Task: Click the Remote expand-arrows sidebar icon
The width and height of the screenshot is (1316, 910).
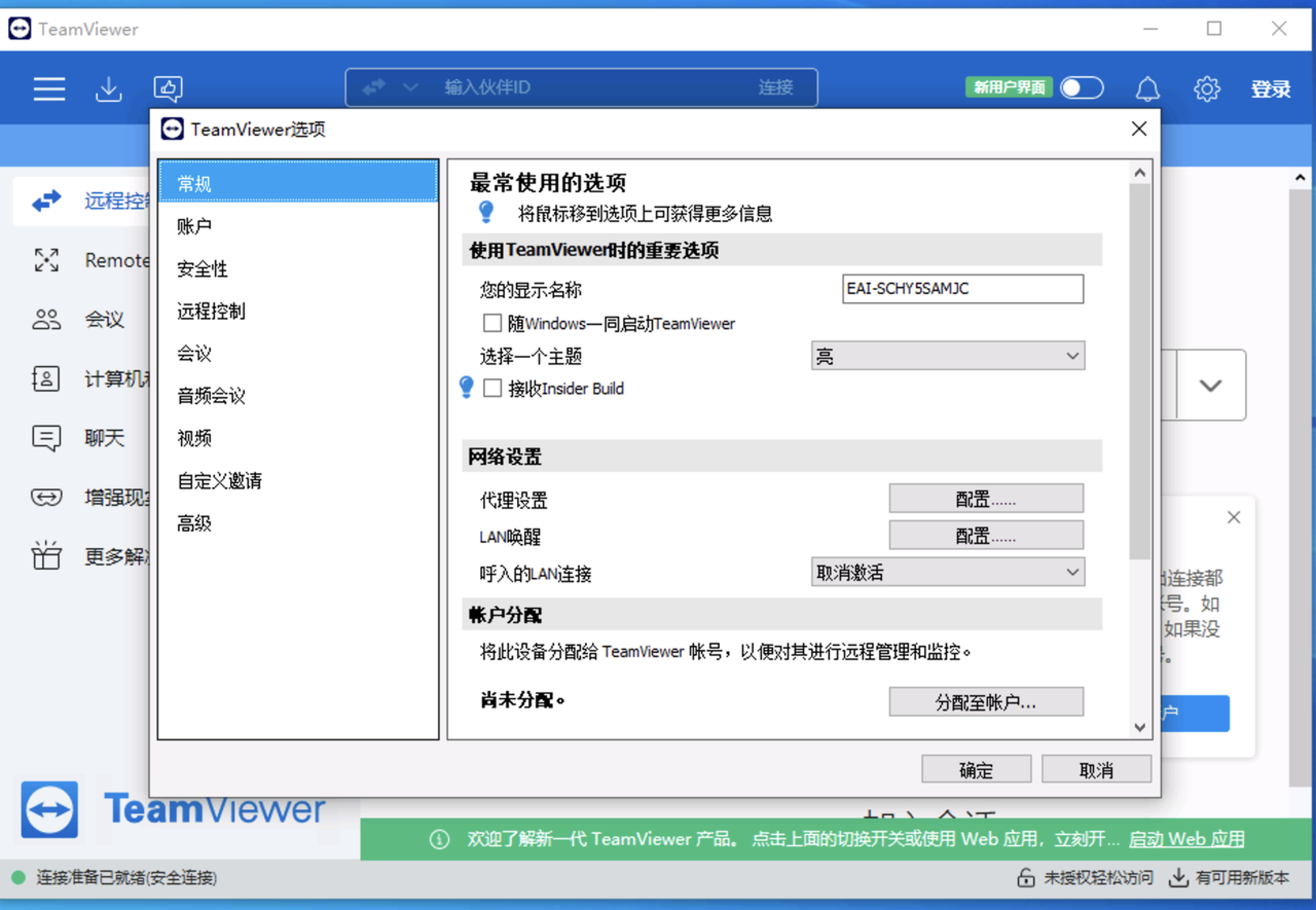Action: coord(46,260)
